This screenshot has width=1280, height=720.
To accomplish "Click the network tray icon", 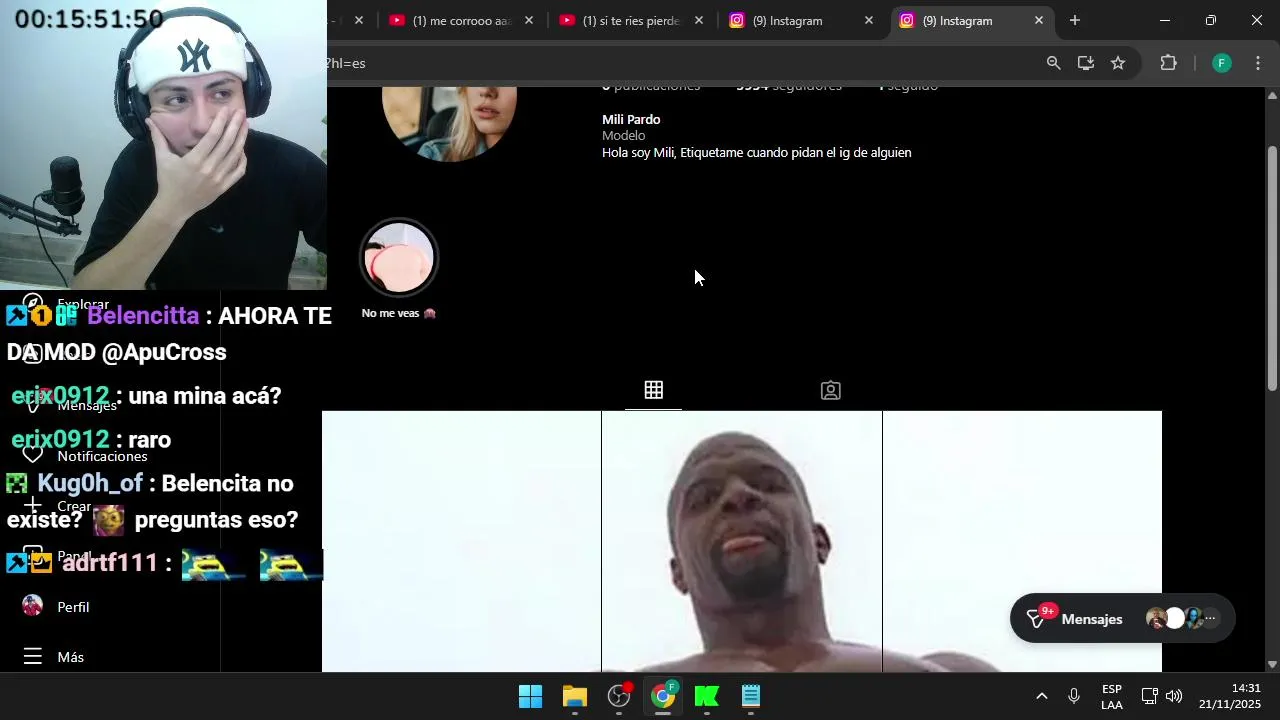I will click(x=1150, y=696).
